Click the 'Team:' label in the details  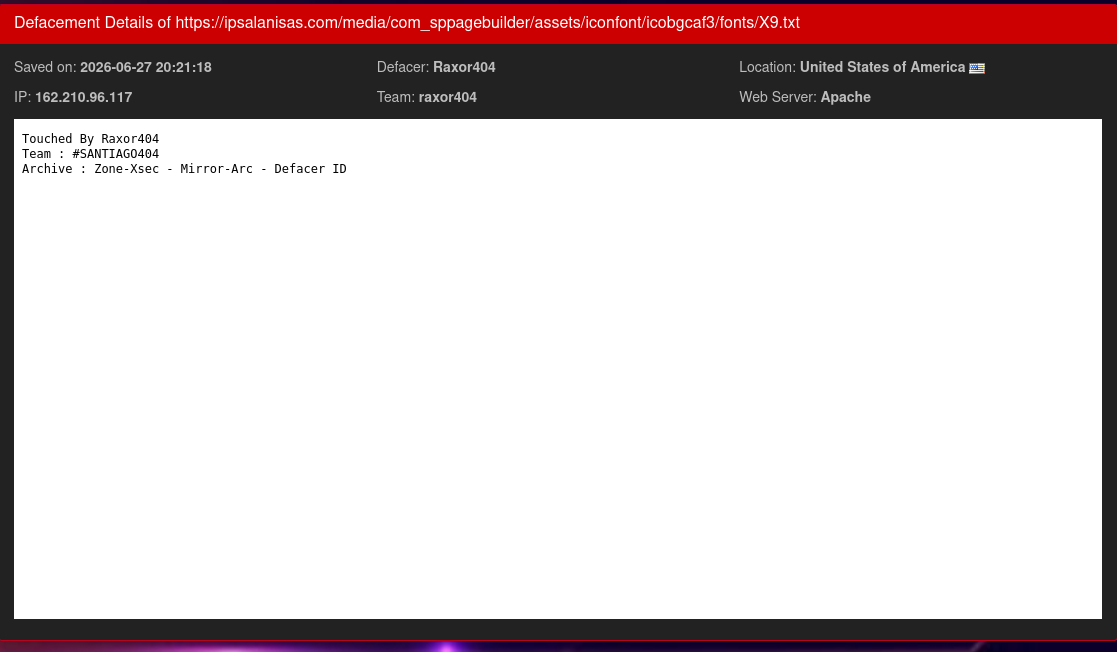[x=395, y=97]
